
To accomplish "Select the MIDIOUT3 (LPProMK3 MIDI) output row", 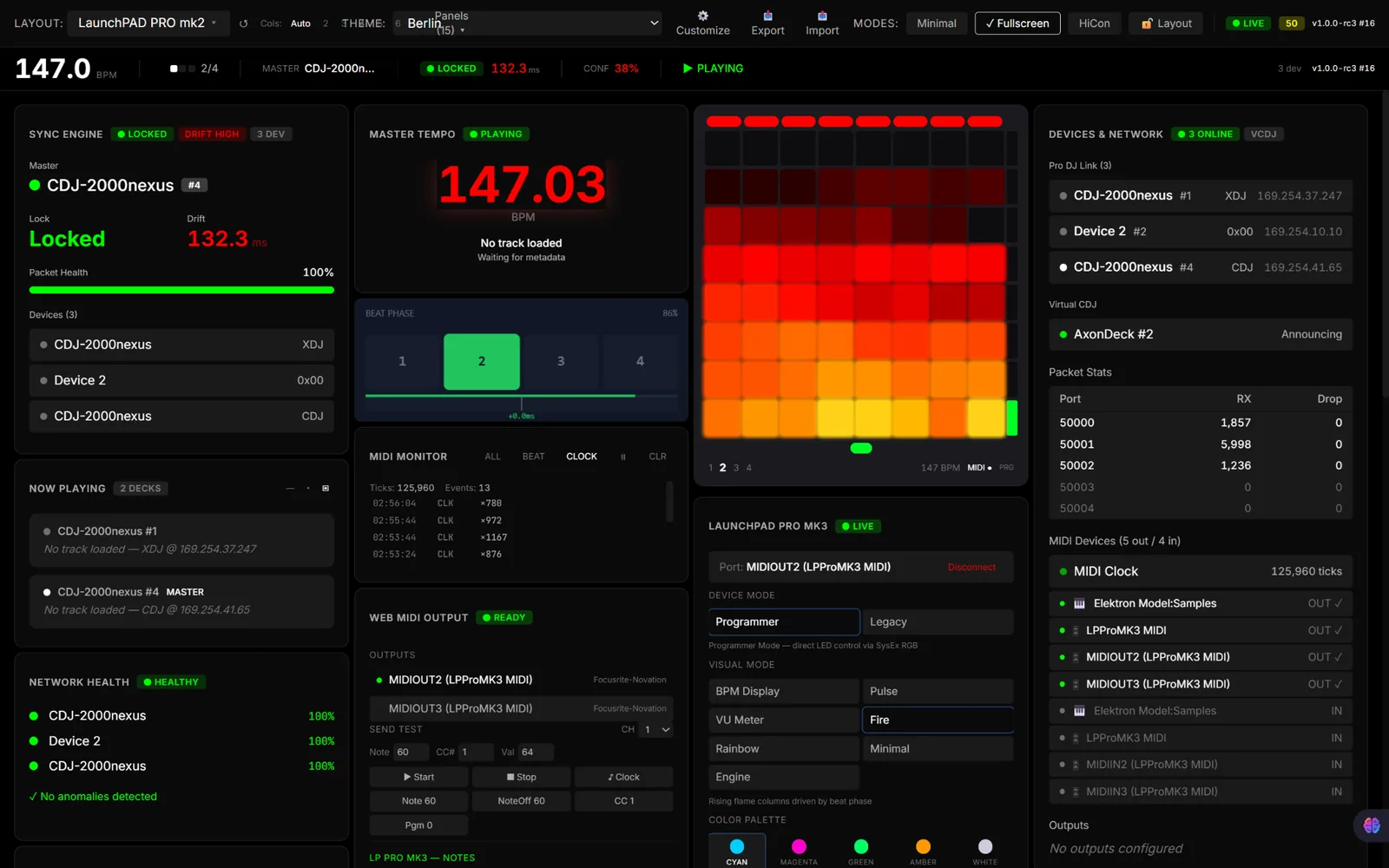I will pos(521,708).
